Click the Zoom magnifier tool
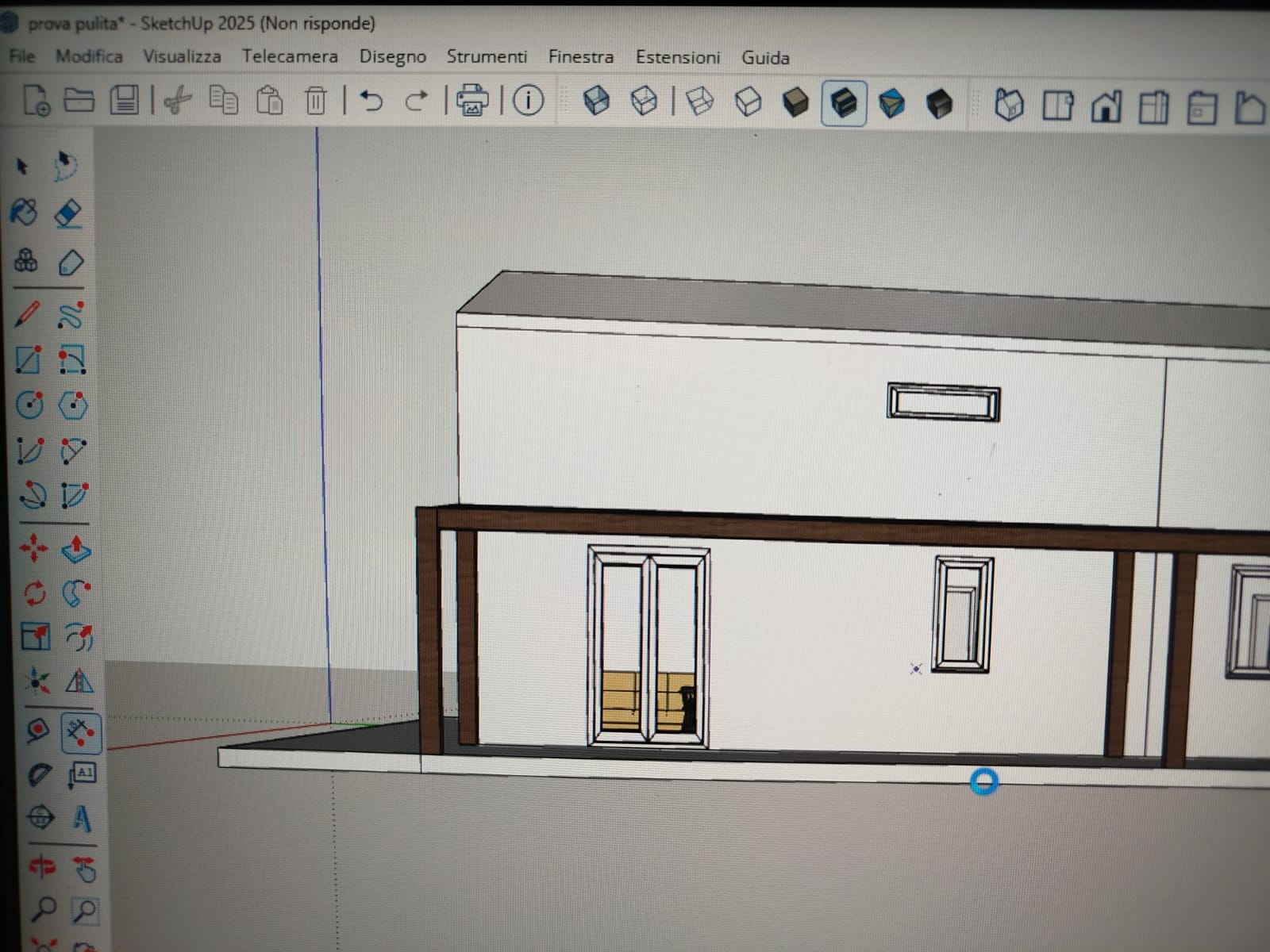1270x952 pixels. tap(43, 909)
